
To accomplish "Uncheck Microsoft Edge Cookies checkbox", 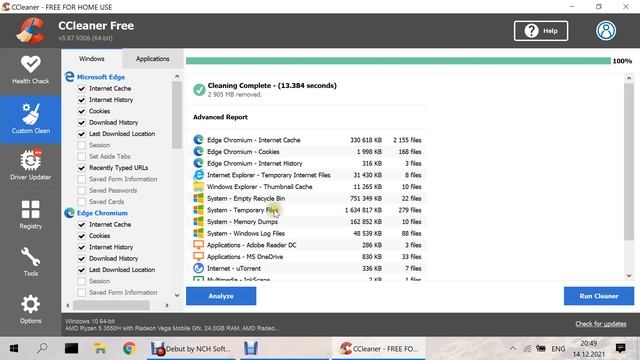I will 82,111.
